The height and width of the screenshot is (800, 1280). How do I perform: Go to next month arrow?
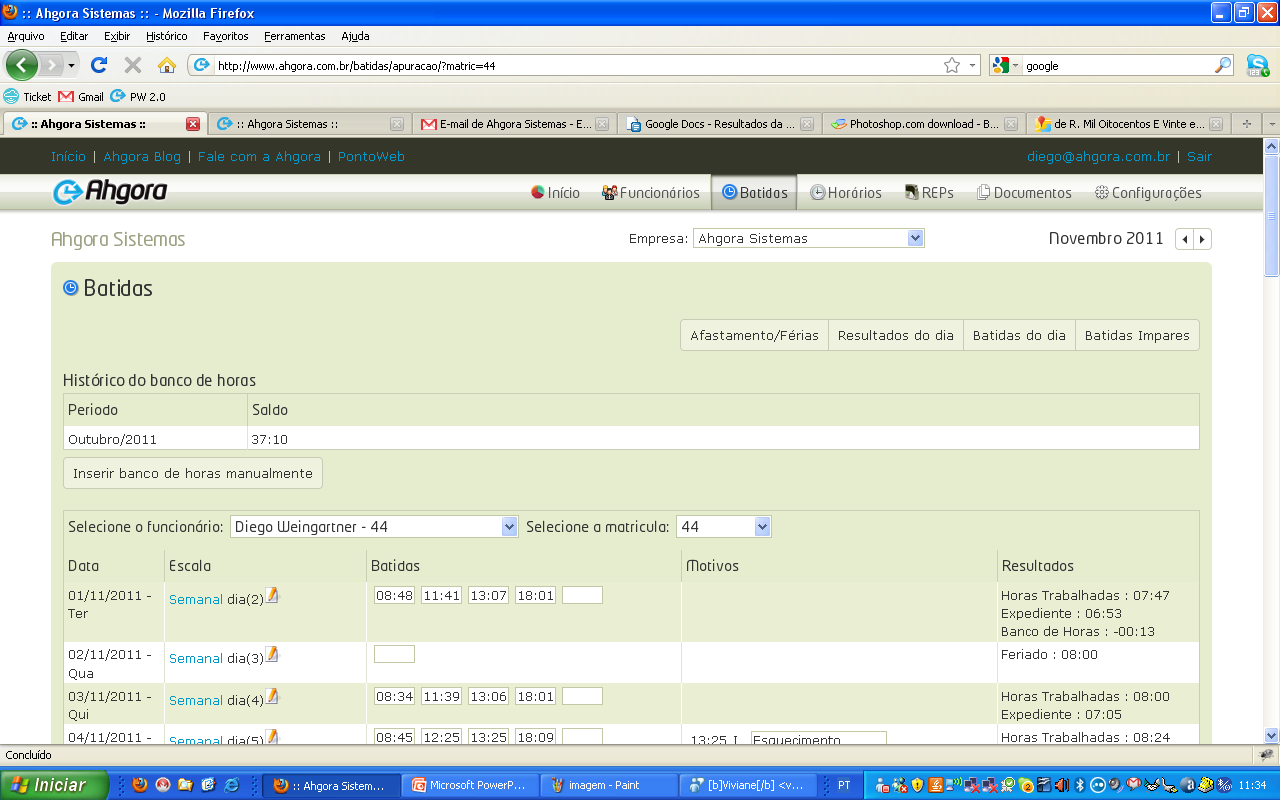click(1202, 239)
